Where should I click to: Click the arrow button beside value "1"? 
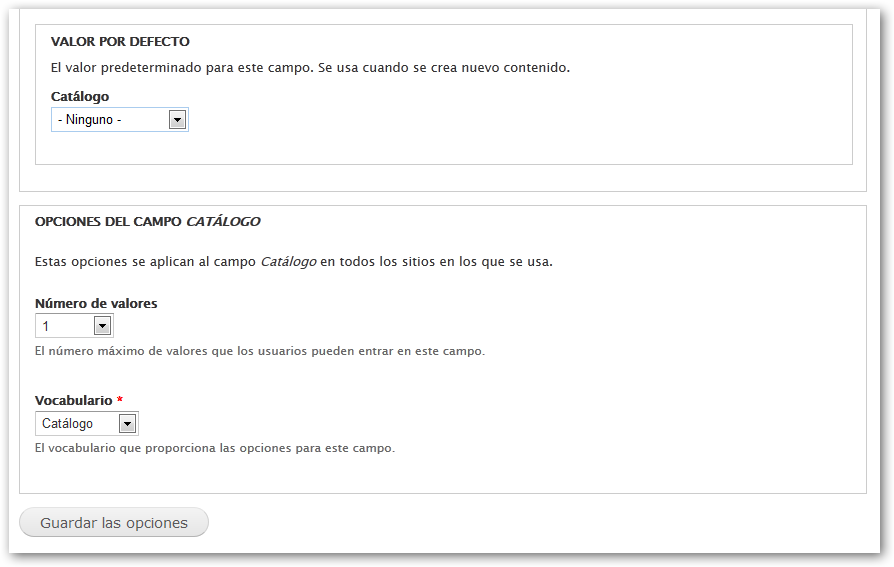point(102,326)
